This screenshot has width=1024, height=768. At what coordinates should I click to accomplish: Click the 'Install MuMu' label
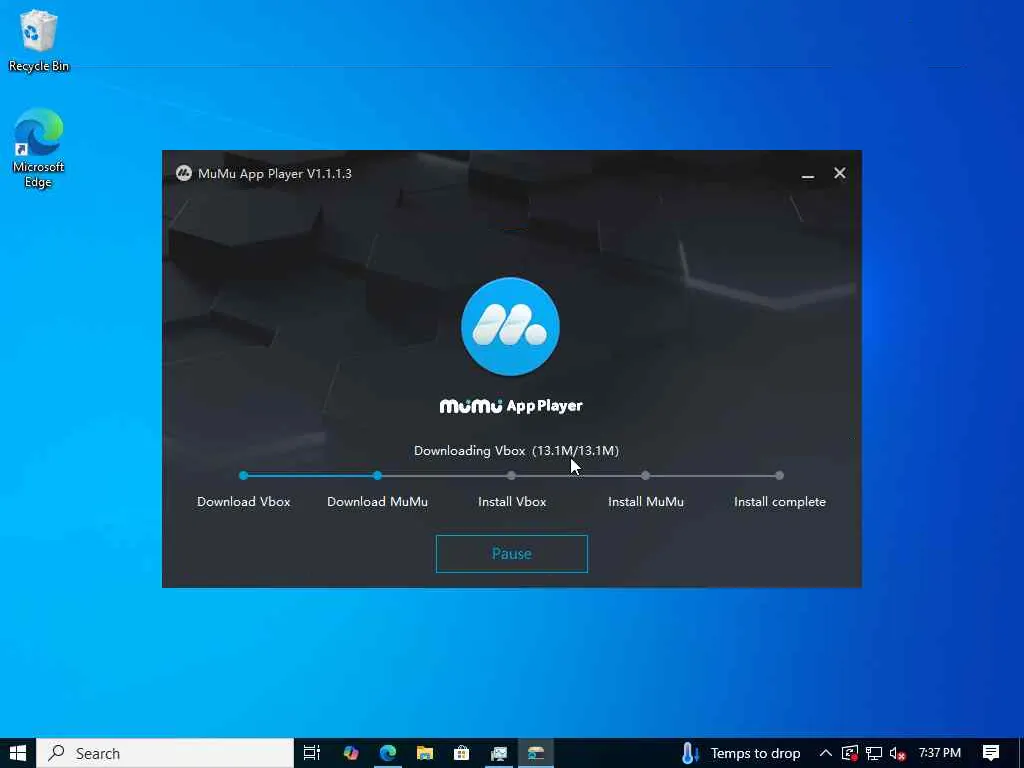pyautogui.click(x=646, y=502)
